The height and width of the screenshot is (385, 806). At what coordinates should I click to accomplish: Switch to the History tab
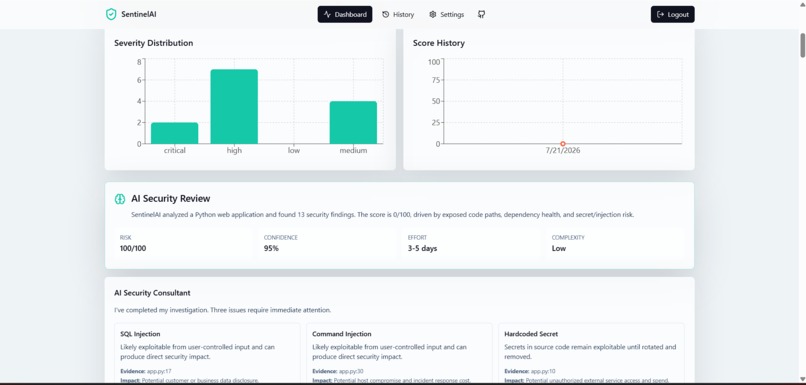point(398,14)
